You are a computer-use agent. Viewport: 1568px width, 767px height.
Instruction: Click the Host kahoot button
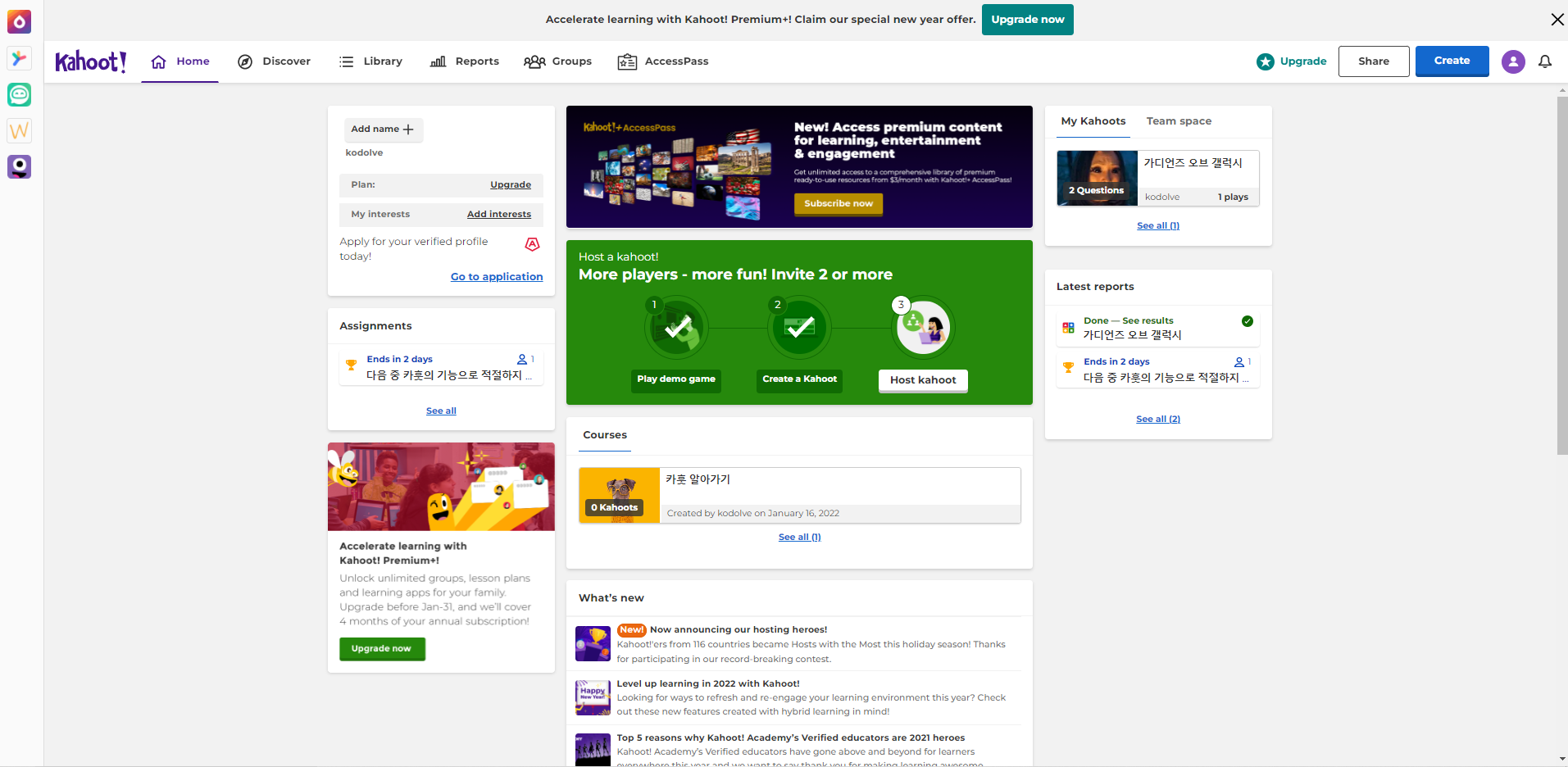click(x=923, y=380)
